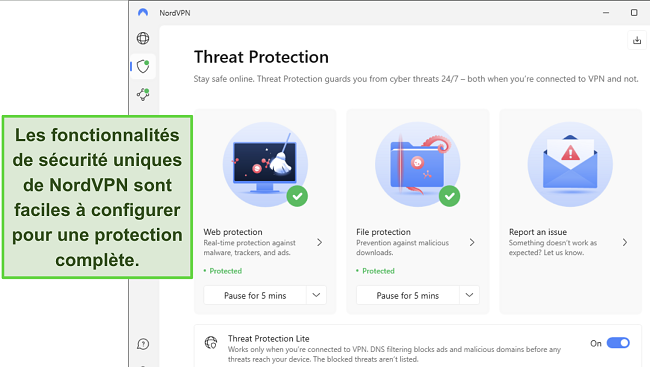Pause File protection for 5 mins

pyautogui.click(x=407, y=295)
